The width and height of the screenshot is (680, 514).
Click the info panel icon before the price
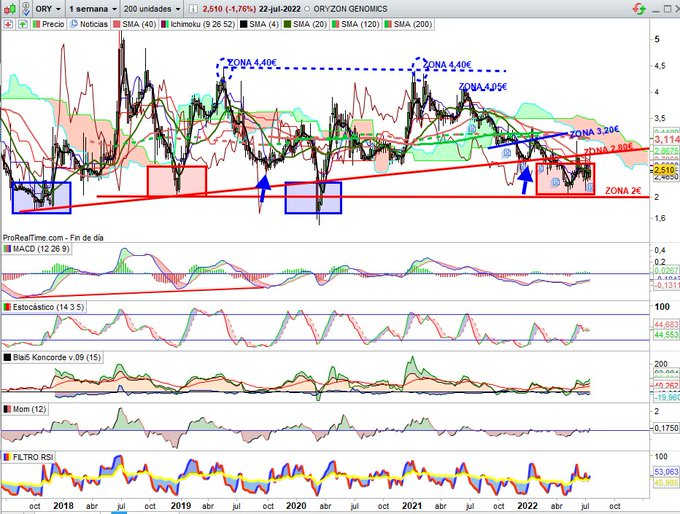193,9
